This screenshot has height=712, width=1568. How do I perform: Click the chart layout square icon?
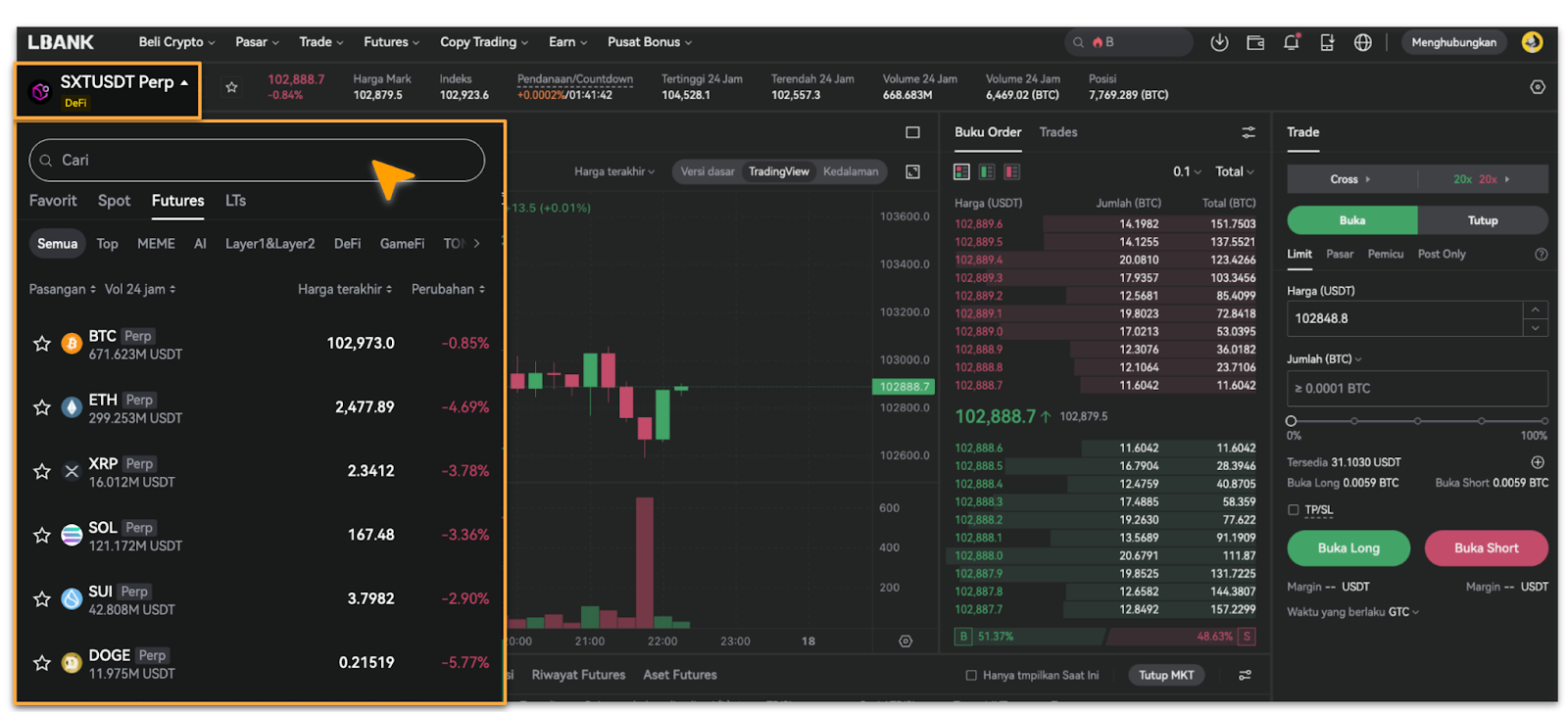(x=912, y=132)
